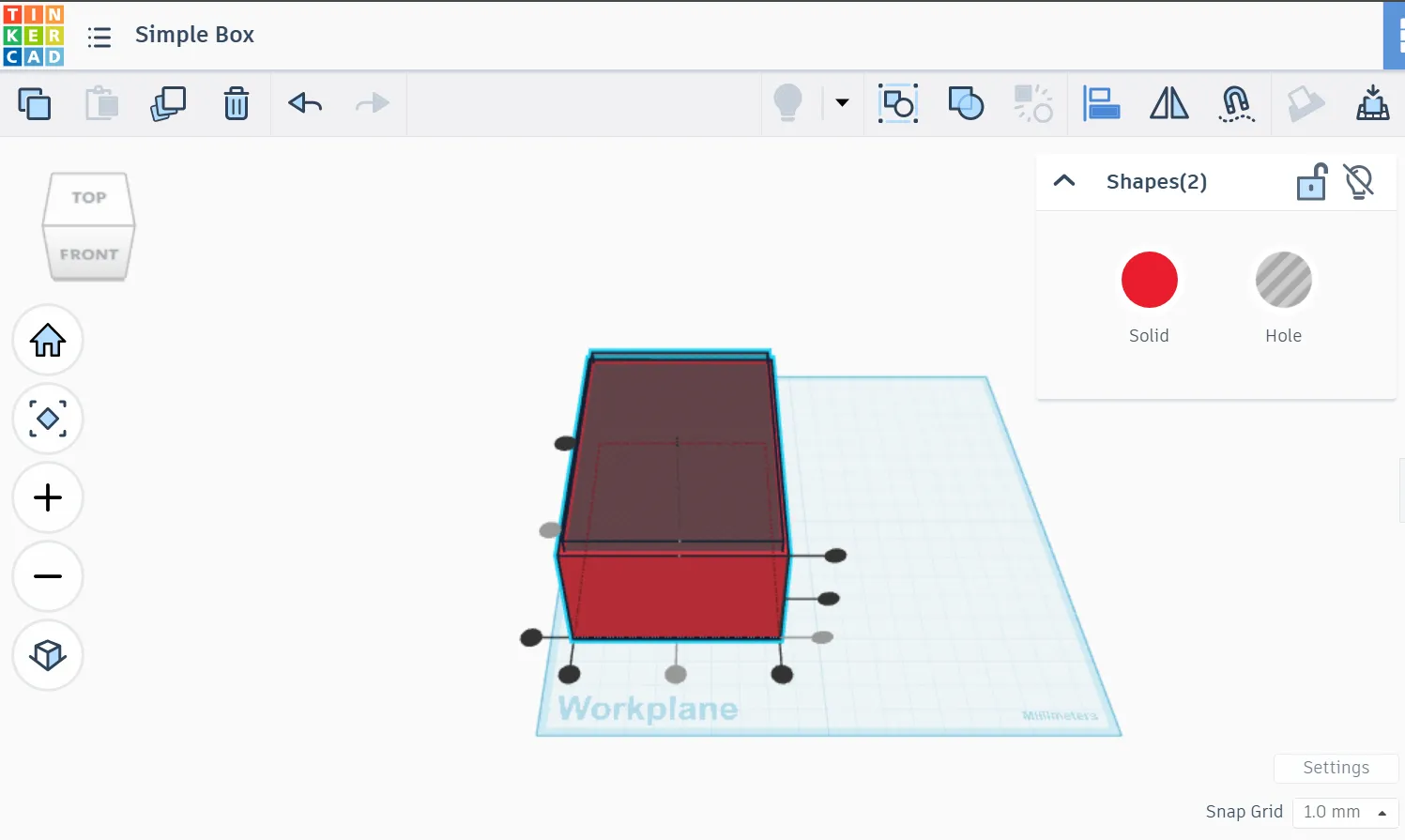The height and width of the screenshot is (840, 1405).
Task: Click the Duplicate and repeat icon
Action: (x=168, y=103)
